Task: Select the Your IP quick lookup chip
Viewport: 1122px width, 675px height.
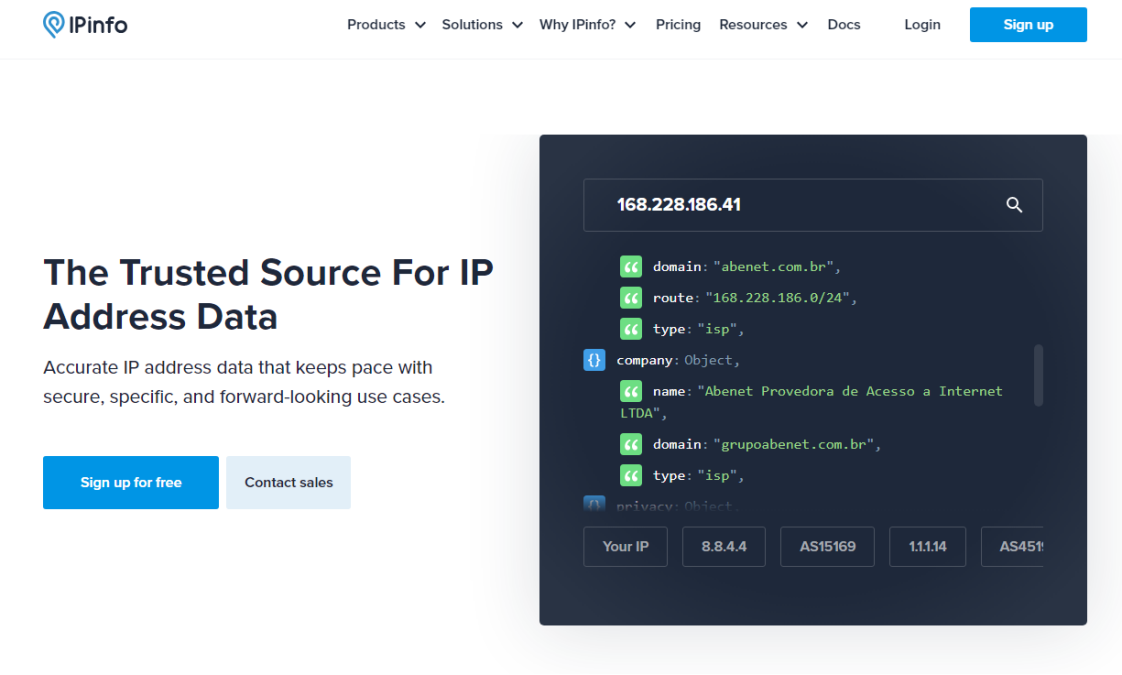Action: (x=625, y=546)
